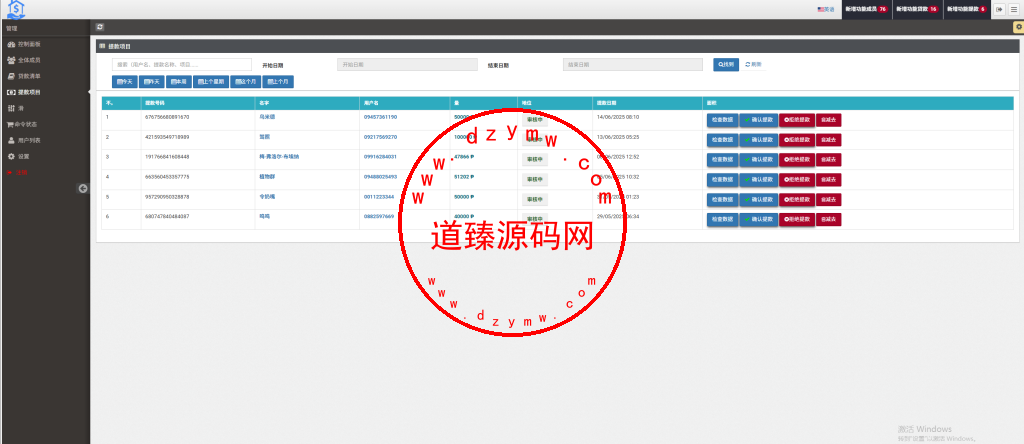1024x444 pixels.
Task: Open the hamburger menu in top bar
Action: coord(1014,9)
